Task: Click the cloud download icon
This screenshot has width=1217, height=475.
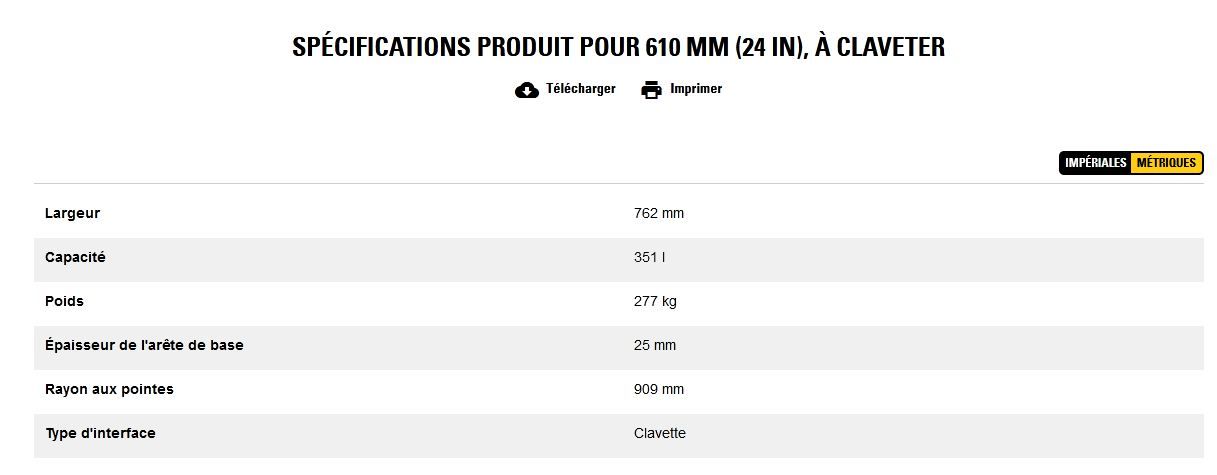Action: (527, 90)
